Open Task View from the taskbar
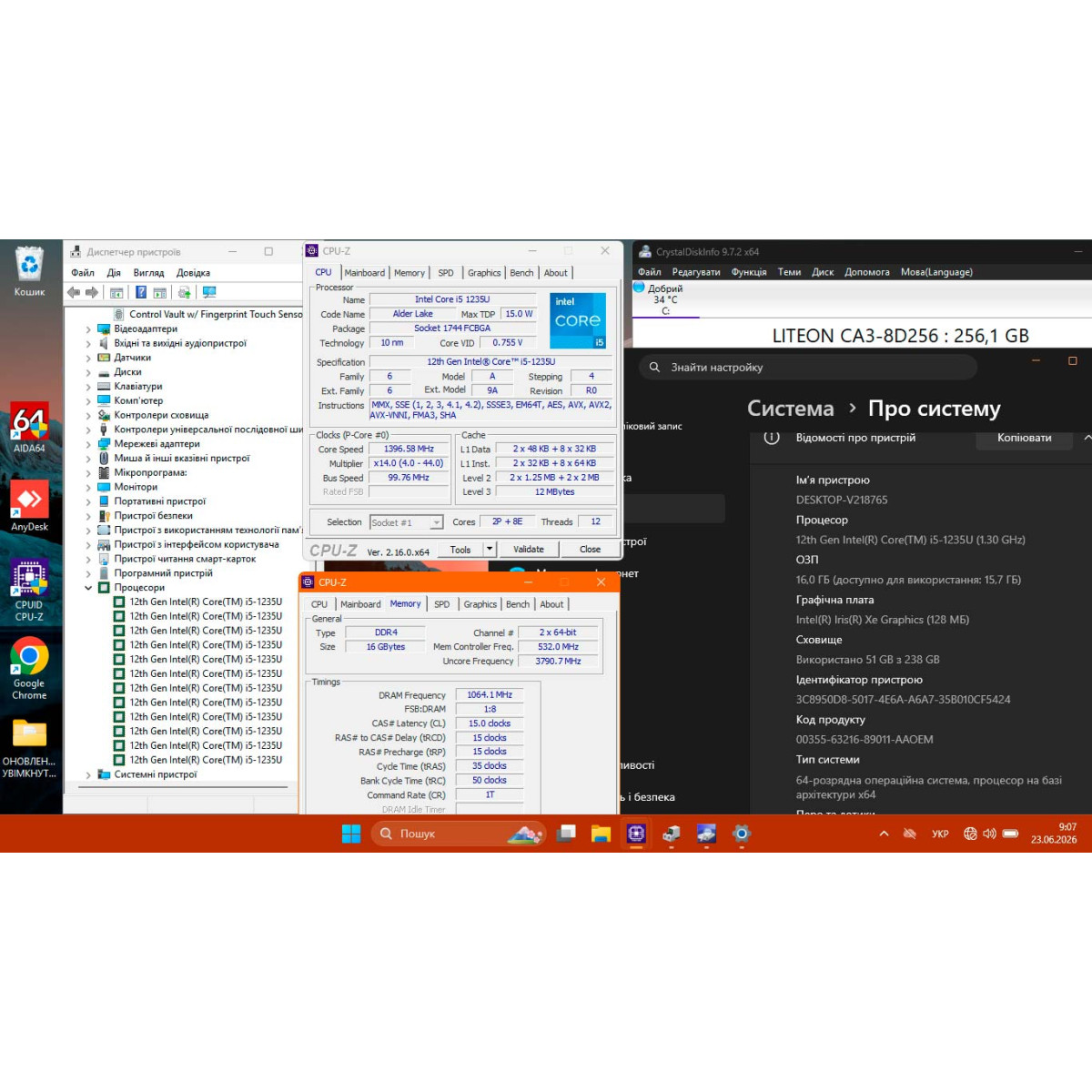Image resolution: width=1092 pixels, height=1092 pixels. 566,833
